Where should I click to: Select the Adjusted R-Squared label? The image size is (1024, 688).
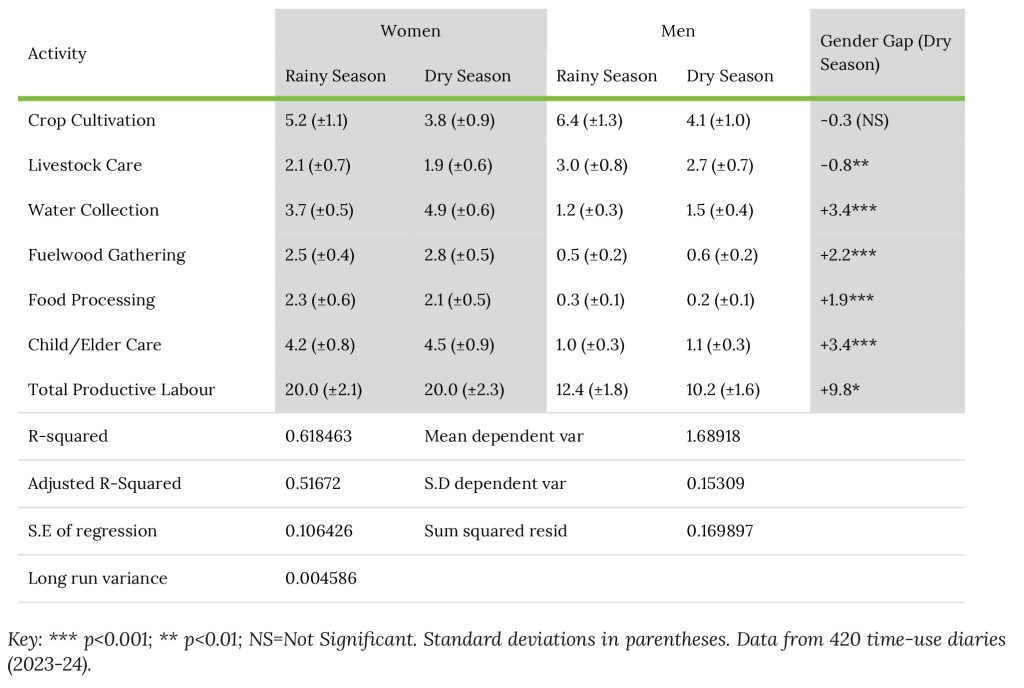[x=105, y=484]
